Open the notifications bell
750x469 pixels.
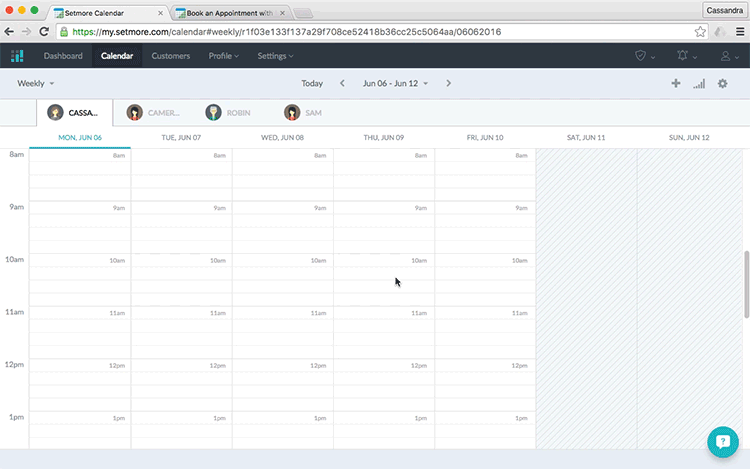tap(686, 56)
